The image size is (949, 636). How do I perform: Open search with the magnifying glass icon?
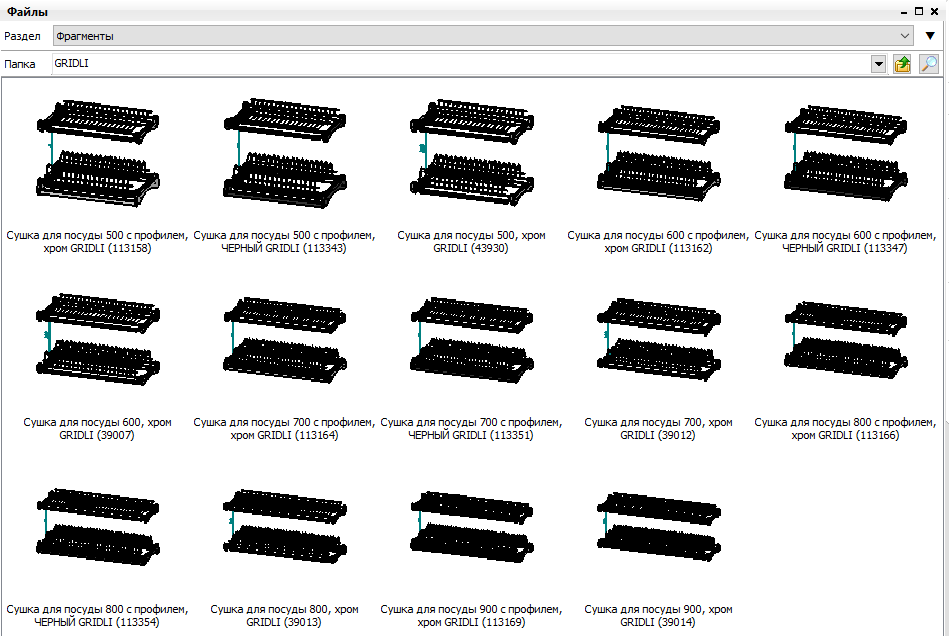[x=929, y=64]
